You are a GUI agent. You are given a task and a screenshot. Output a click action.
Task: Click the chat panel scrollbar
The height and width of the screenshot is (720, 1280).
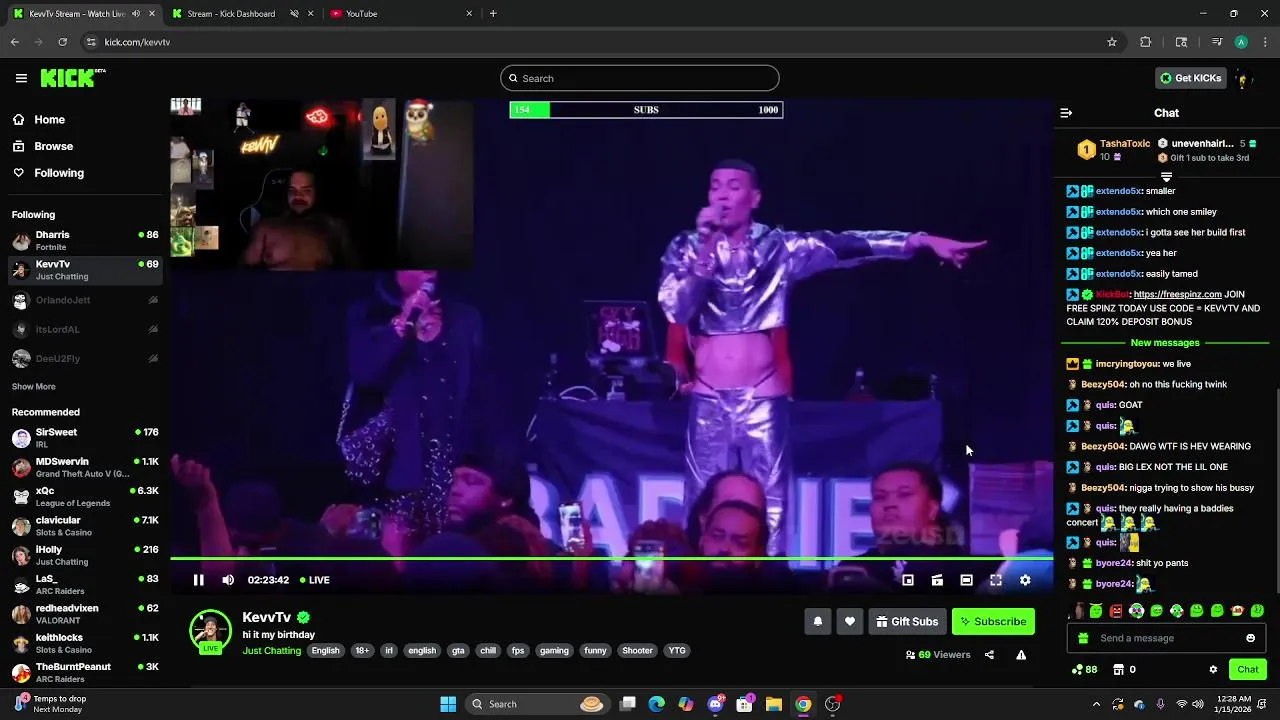(1276, 490)
